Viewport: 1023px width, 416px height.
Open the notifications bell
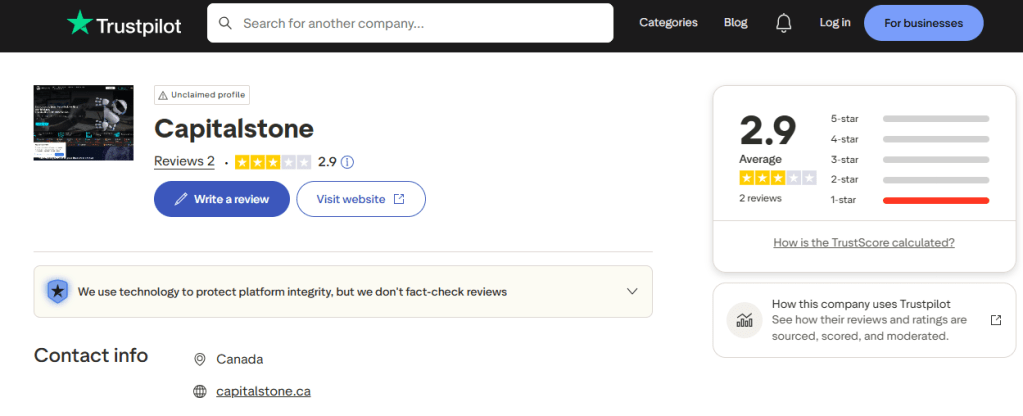coord(784,23)
